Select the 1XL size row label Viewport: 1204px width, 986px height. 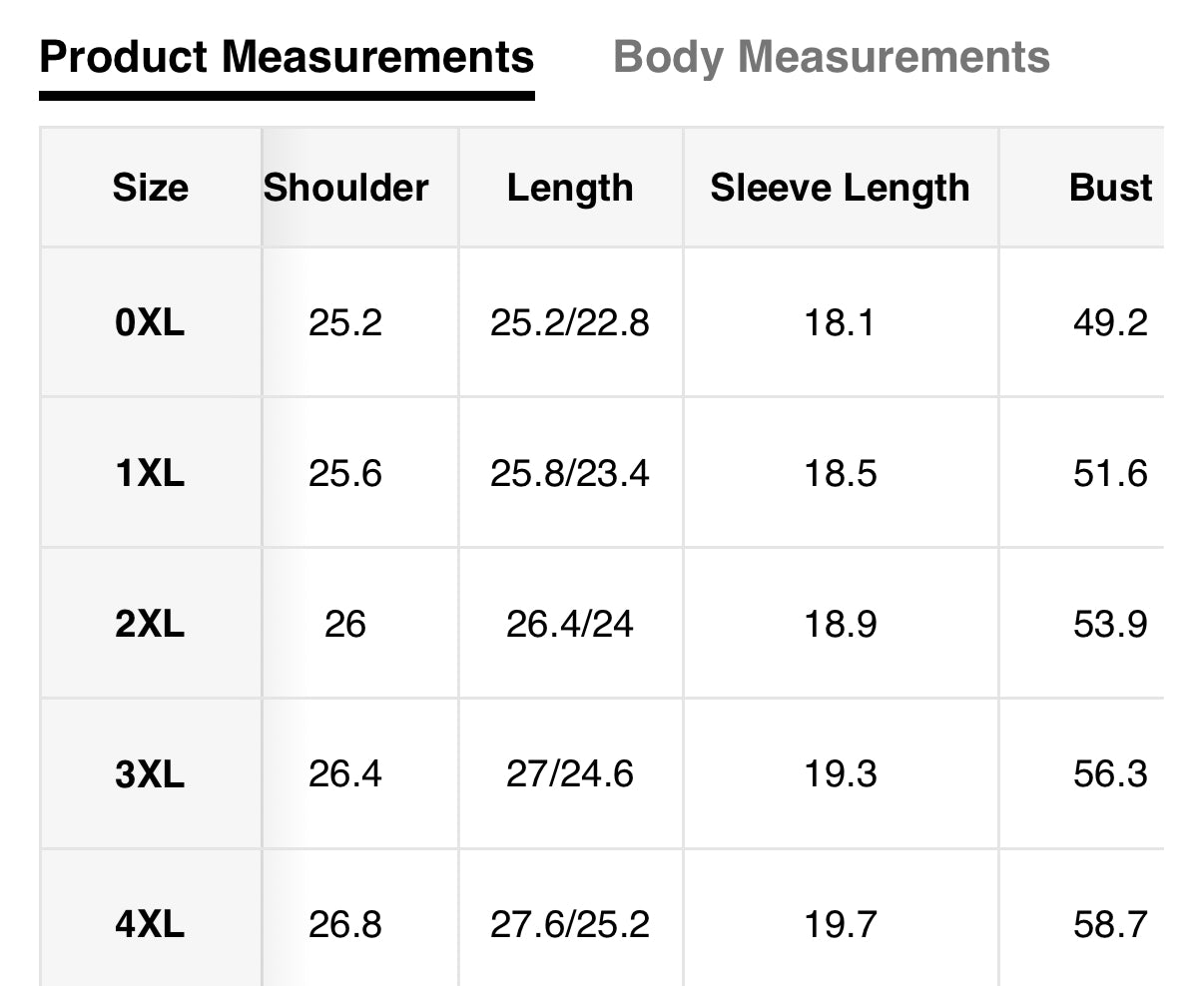(150, 473)
